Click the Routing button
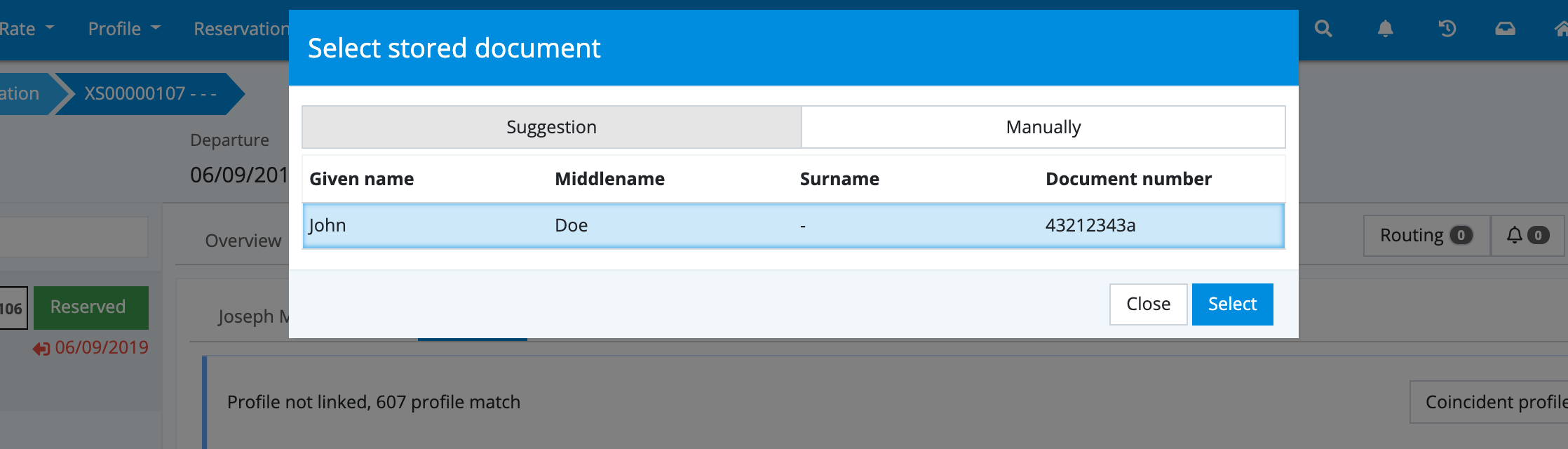The image size is (1568, 449). tap(1426, 236)
